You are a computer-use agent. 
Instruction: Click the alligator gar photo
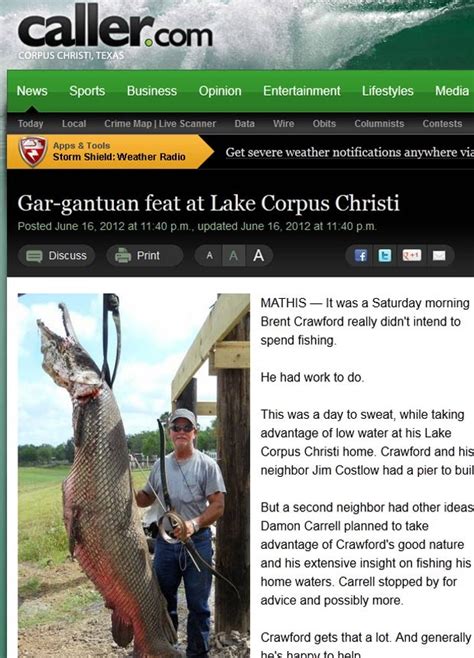click(134, 475)
